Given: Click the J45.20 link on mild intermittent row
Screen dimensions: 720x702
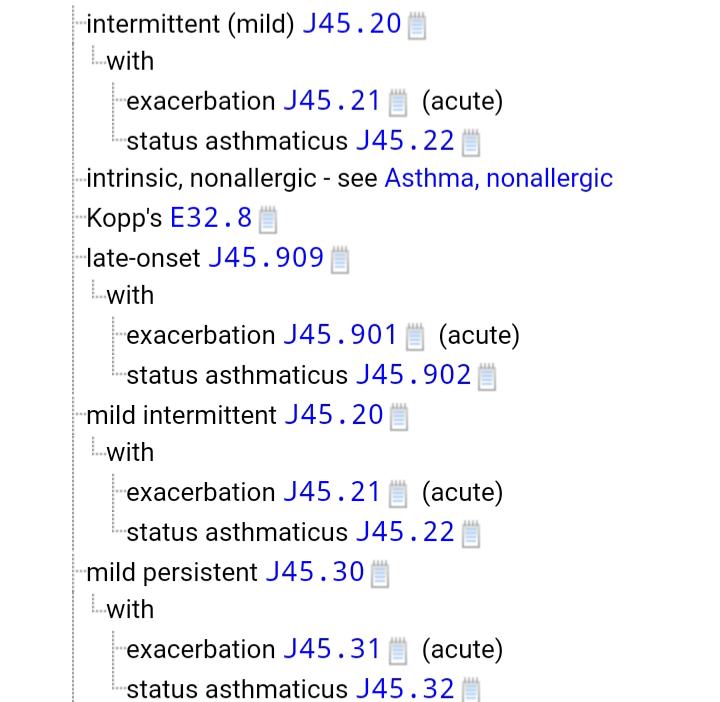Looking at the screenshot, I should [x=333, y=414].
